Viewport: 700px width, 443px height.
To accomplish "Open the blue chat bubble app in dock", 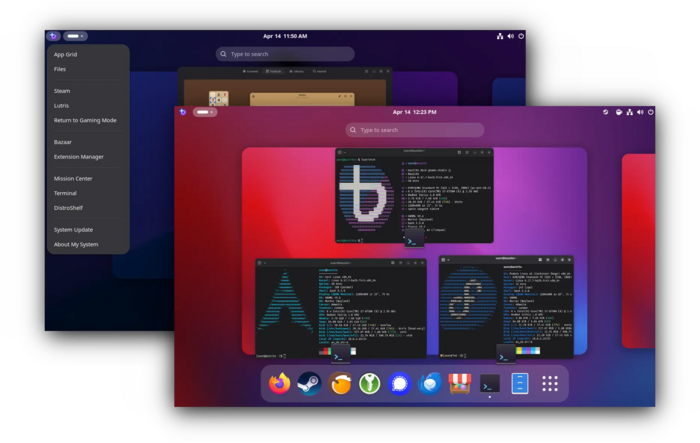I will (400, 384).
